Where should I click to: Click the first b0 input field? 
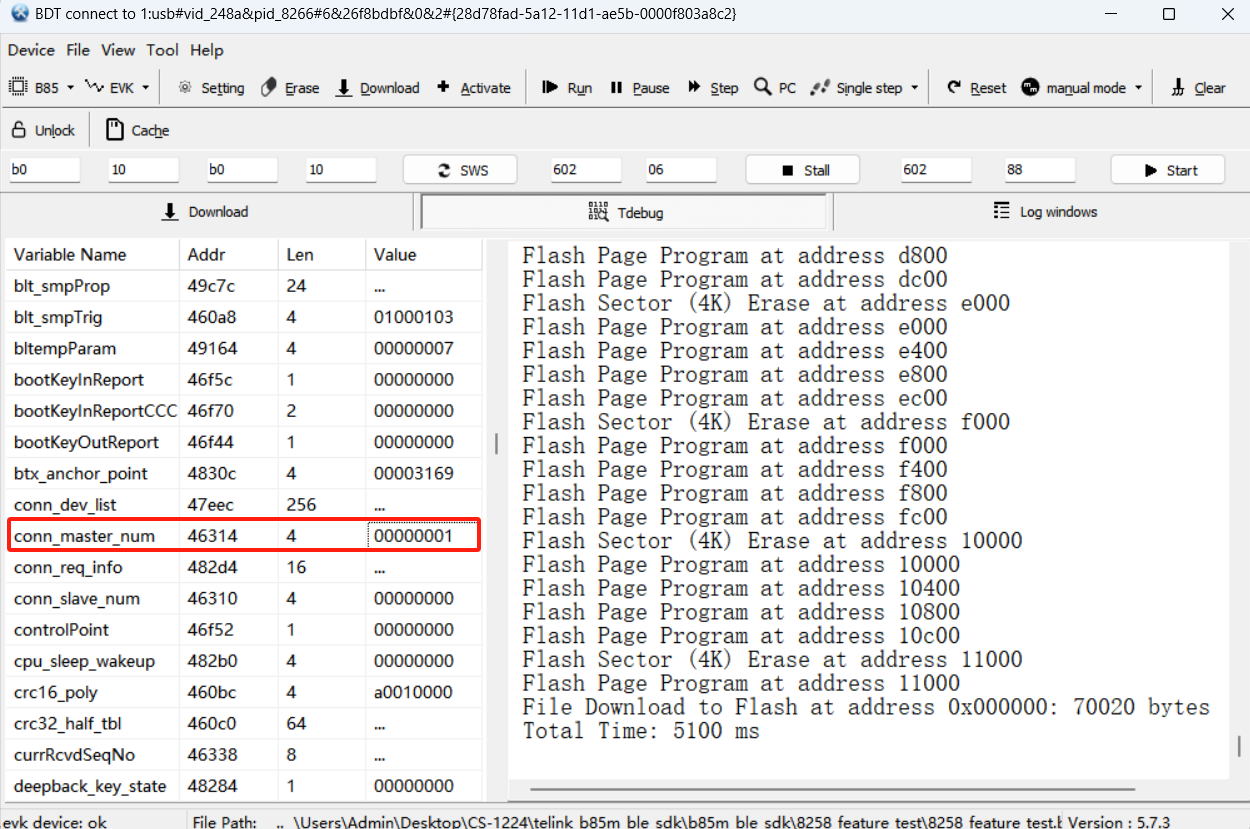coord(44,170)
